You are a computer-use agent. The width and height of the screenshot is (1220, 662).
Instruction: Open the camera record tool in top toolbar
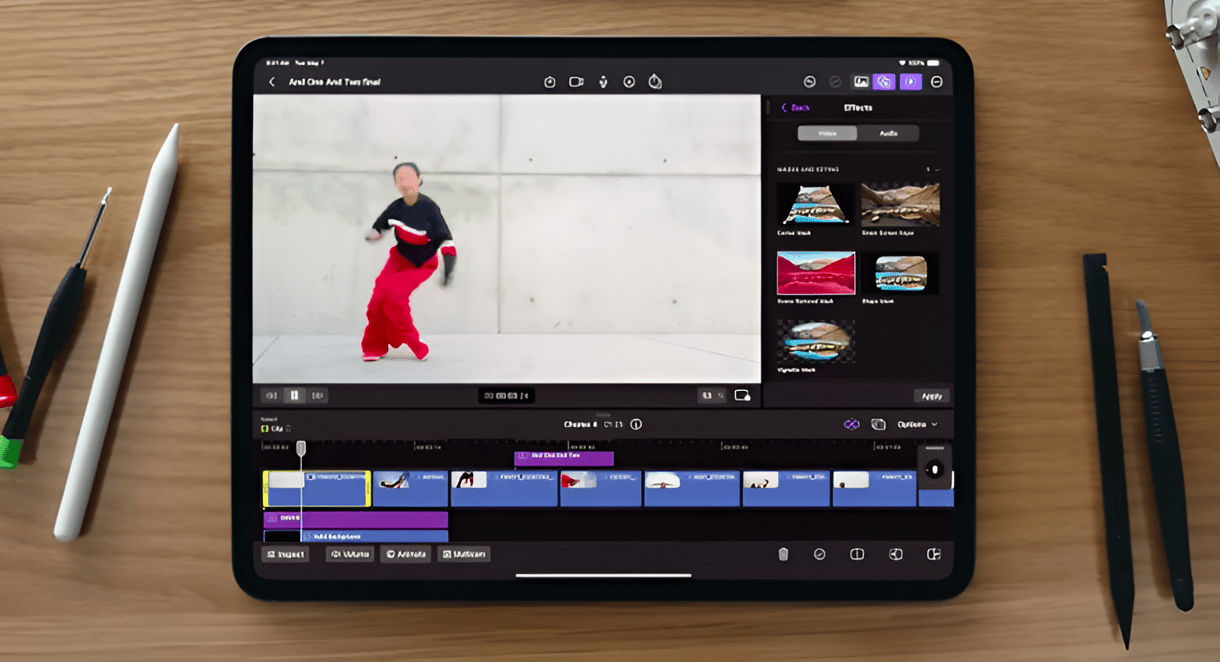point(576,82)
